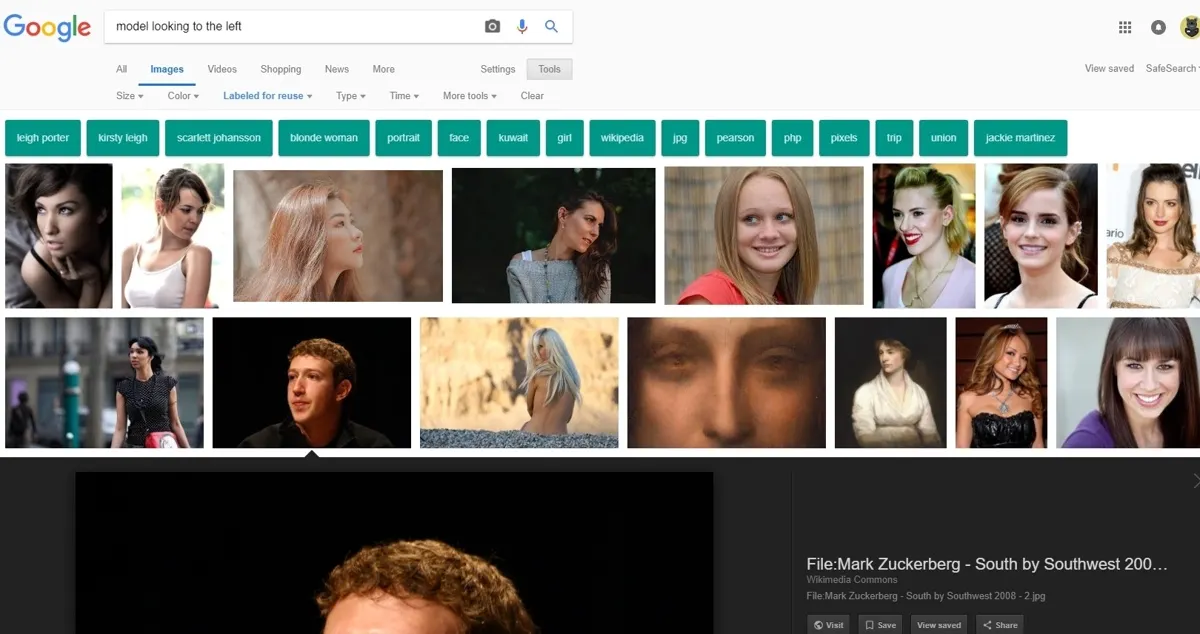Click the File:Mark Zuckerberg title link

coord(987,564)
